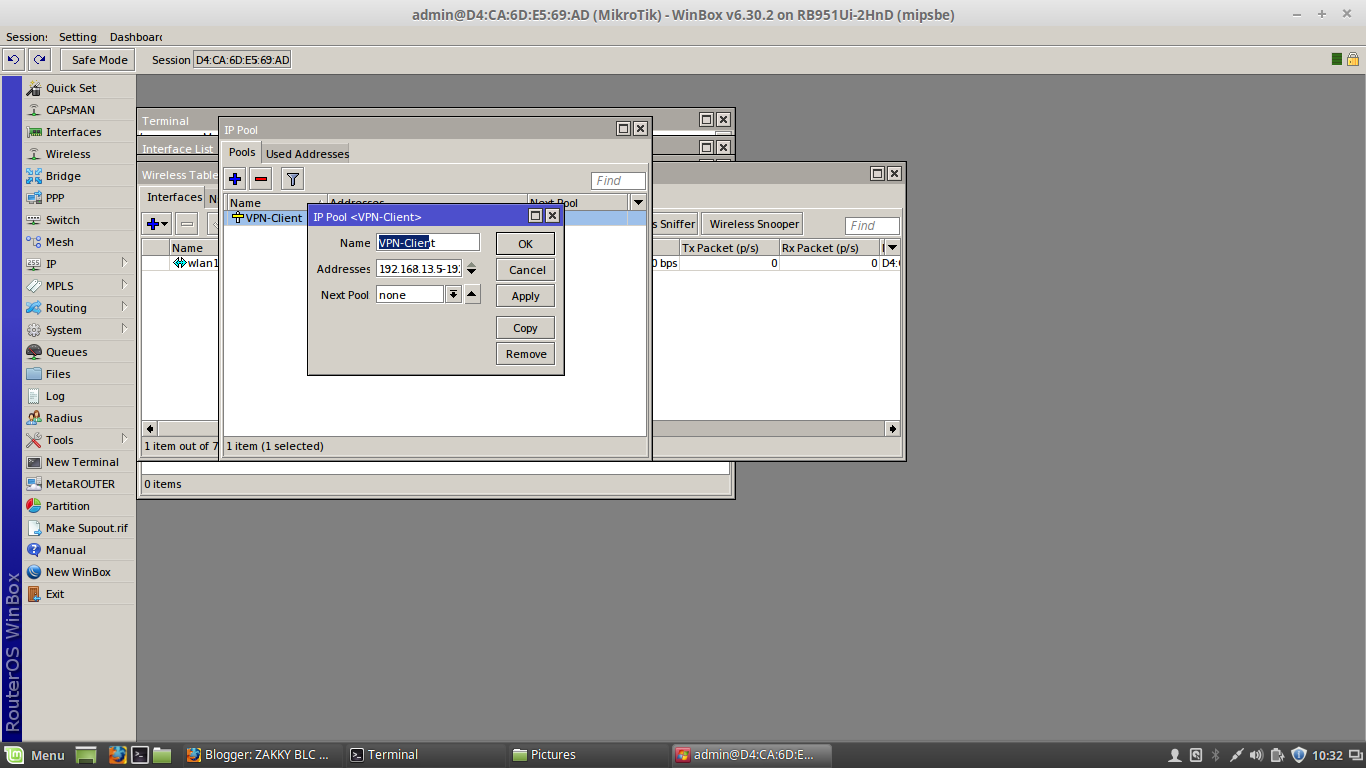Launch New WinBox from sidebar
1366x768 pixels.
coord(79,572)
